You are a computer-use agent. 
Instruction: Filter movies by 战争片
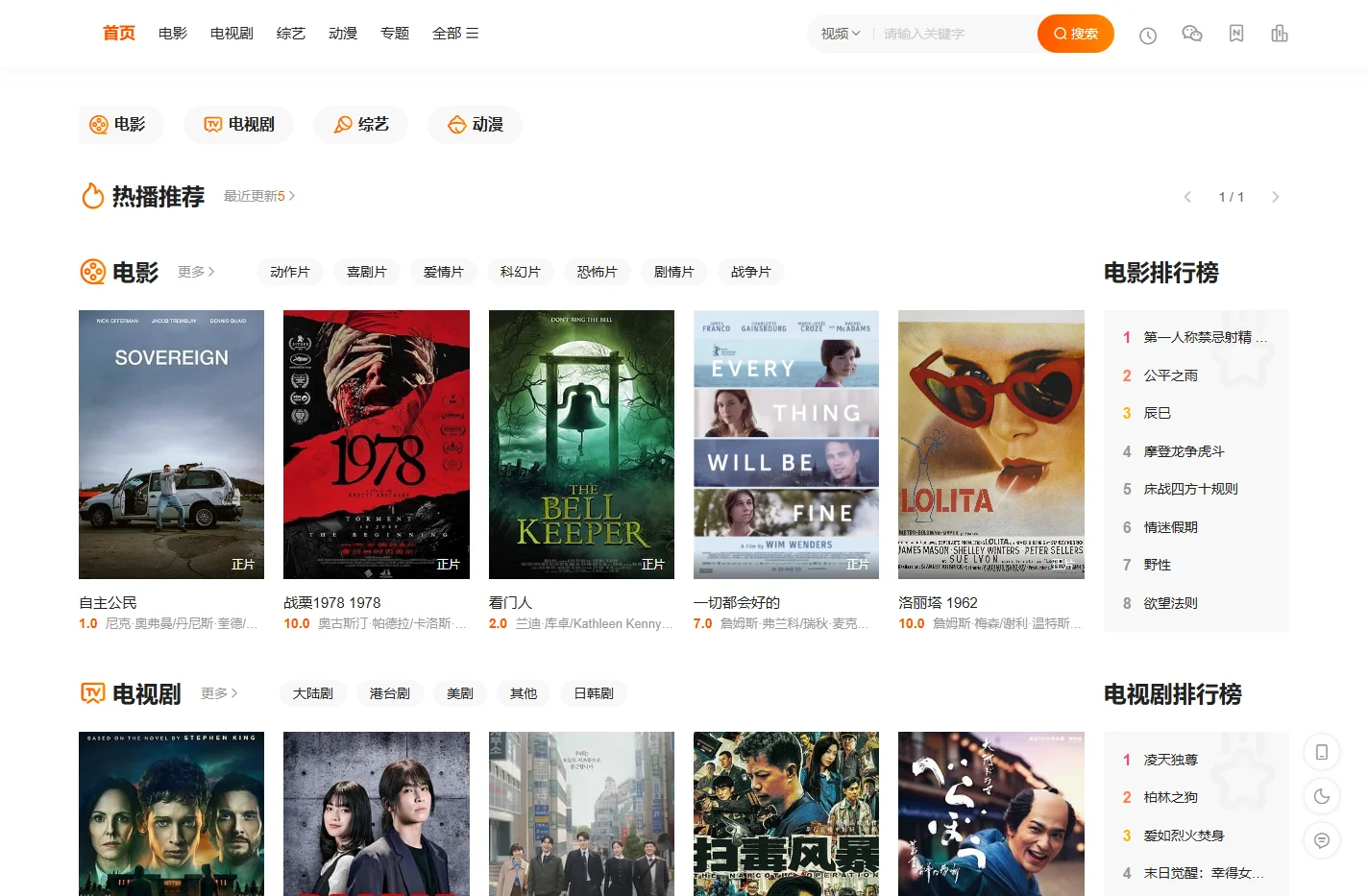tap(751, 272)
